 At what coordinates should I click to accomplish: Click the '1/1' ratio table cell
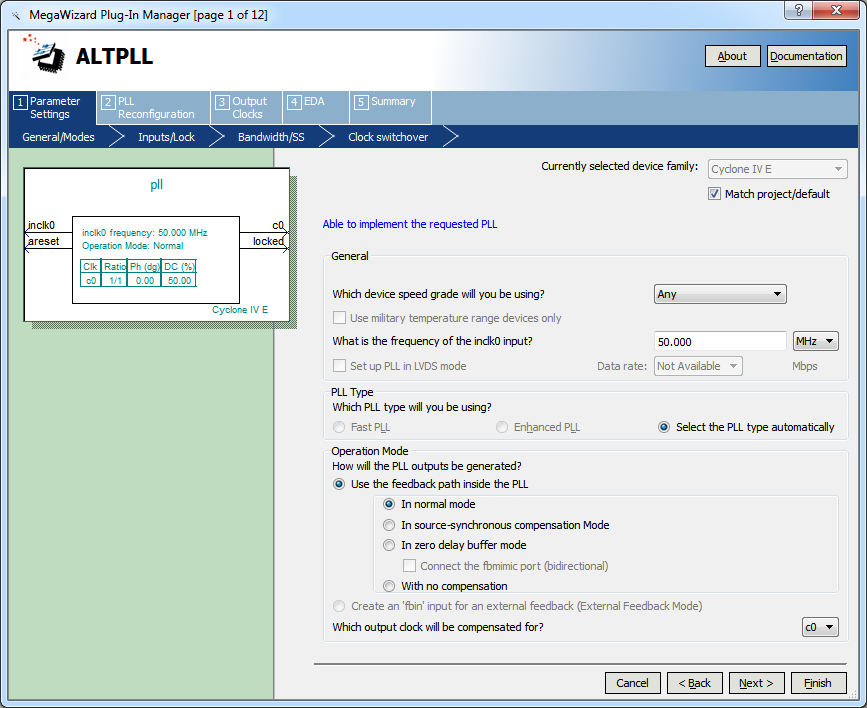pyautogui.click(x=115, y=280)
